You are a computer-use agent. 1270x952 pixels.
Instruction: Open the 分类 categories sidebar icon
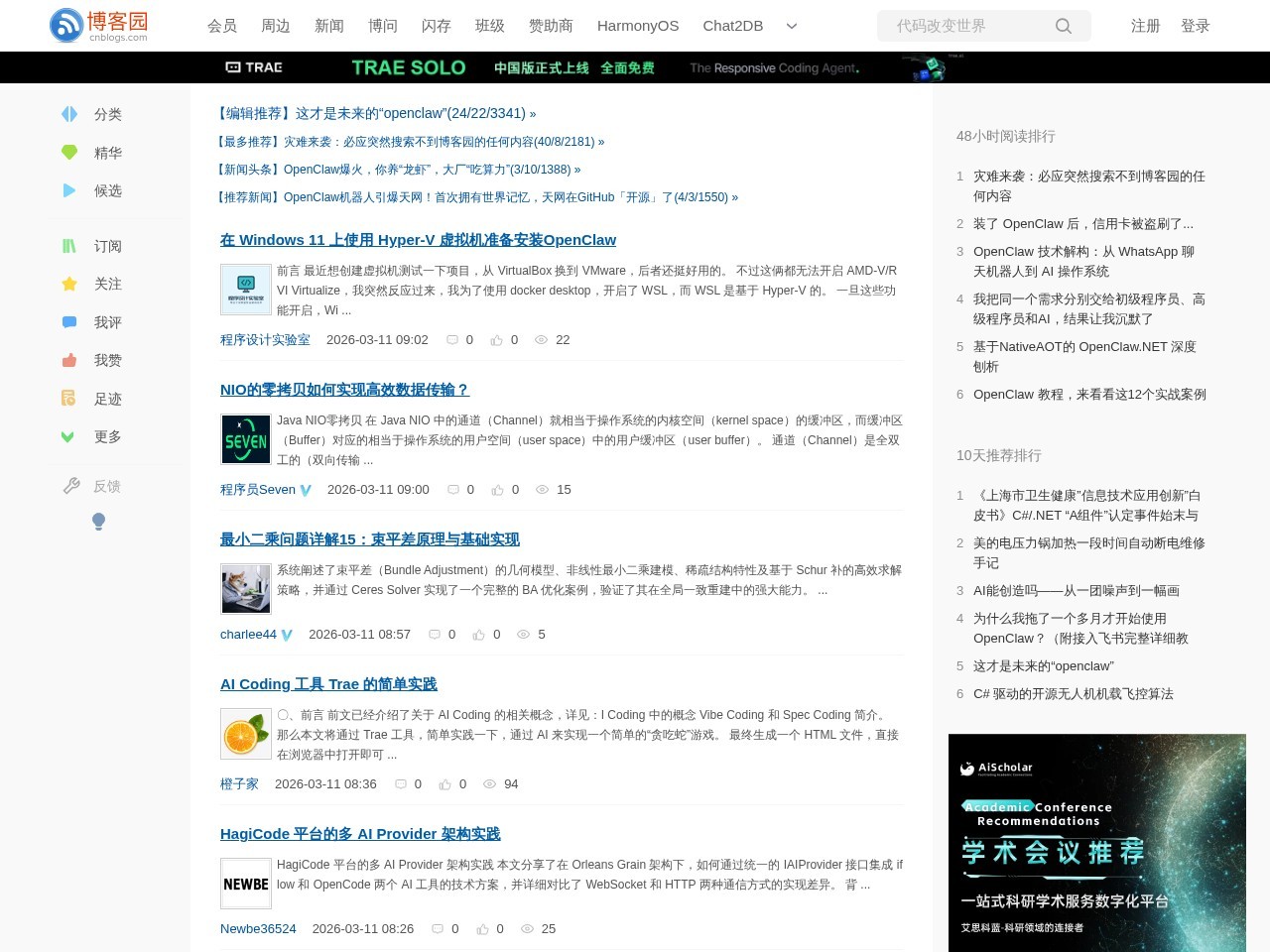pyautogui.click(x=69, y=114)
